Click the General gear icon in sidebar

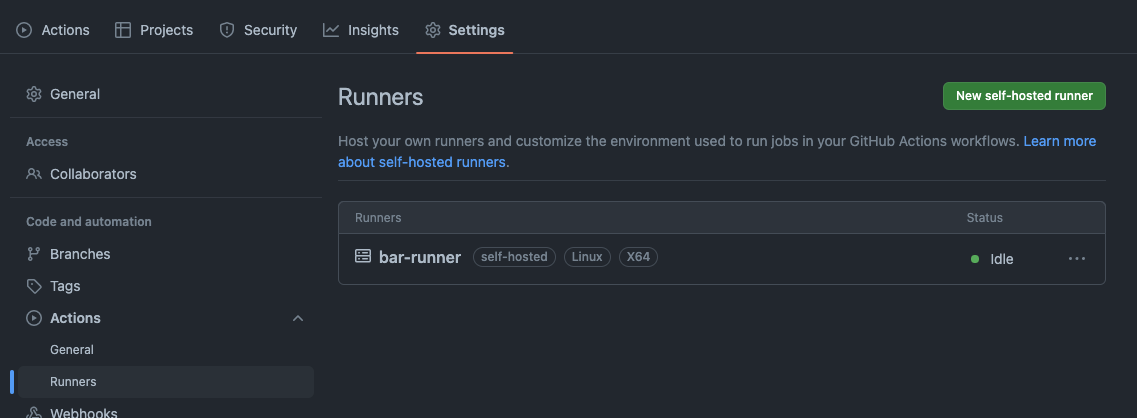pyautogui.click(x=33, y=94)
